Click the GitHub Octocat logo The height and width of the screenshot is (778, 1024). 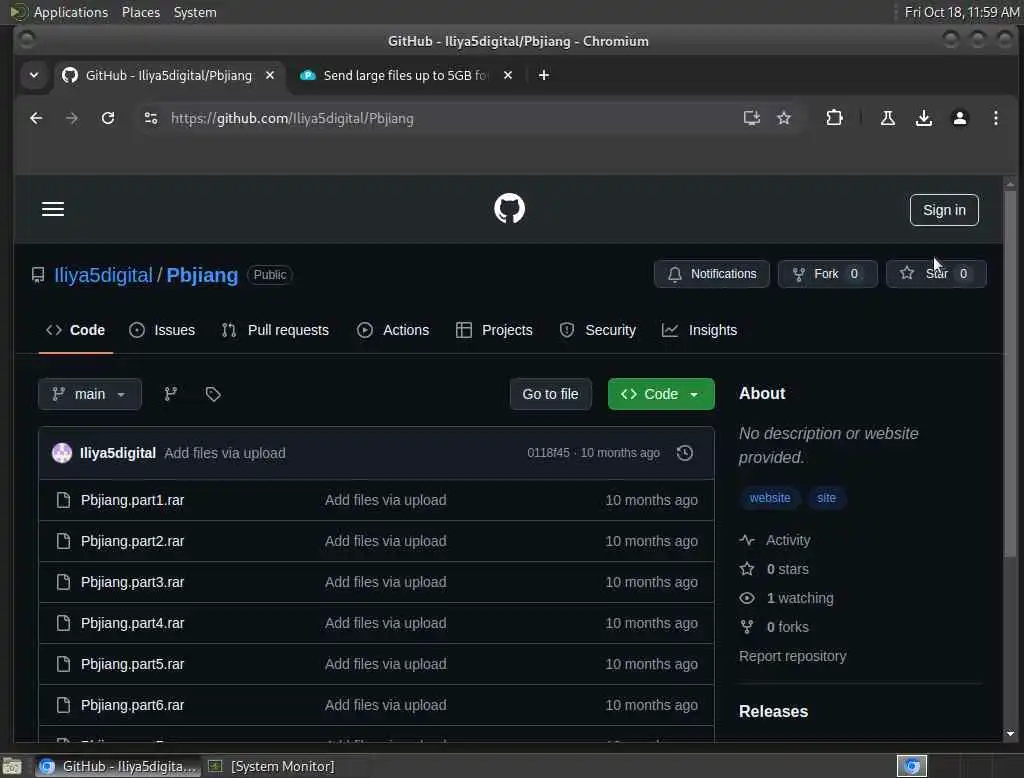509,209
